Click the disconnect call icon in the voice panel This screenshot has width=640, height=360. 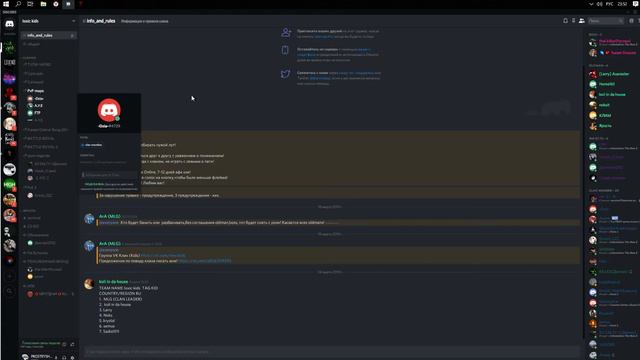[x=72, y=344]
